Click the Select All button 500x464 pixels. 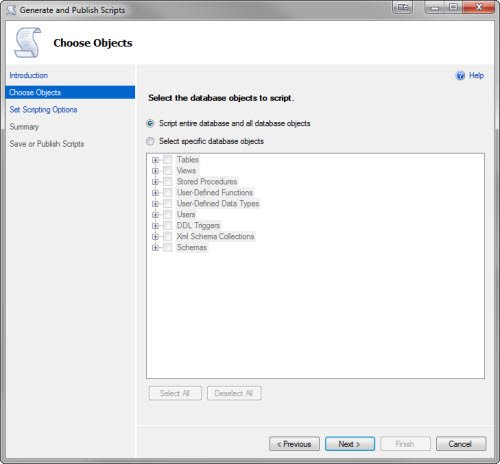175,393
